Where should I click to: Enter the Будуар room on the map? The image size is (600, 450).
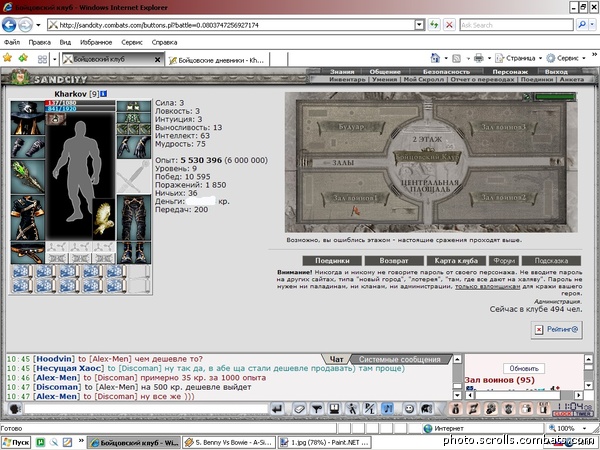(351, 127)
